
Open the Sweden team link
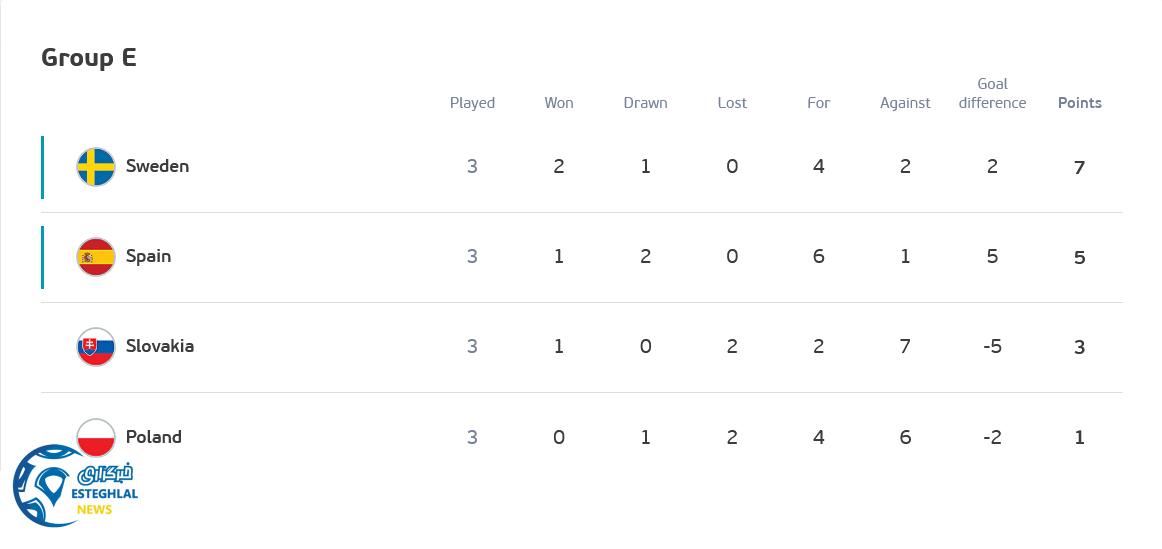click(x=157, y=166)
